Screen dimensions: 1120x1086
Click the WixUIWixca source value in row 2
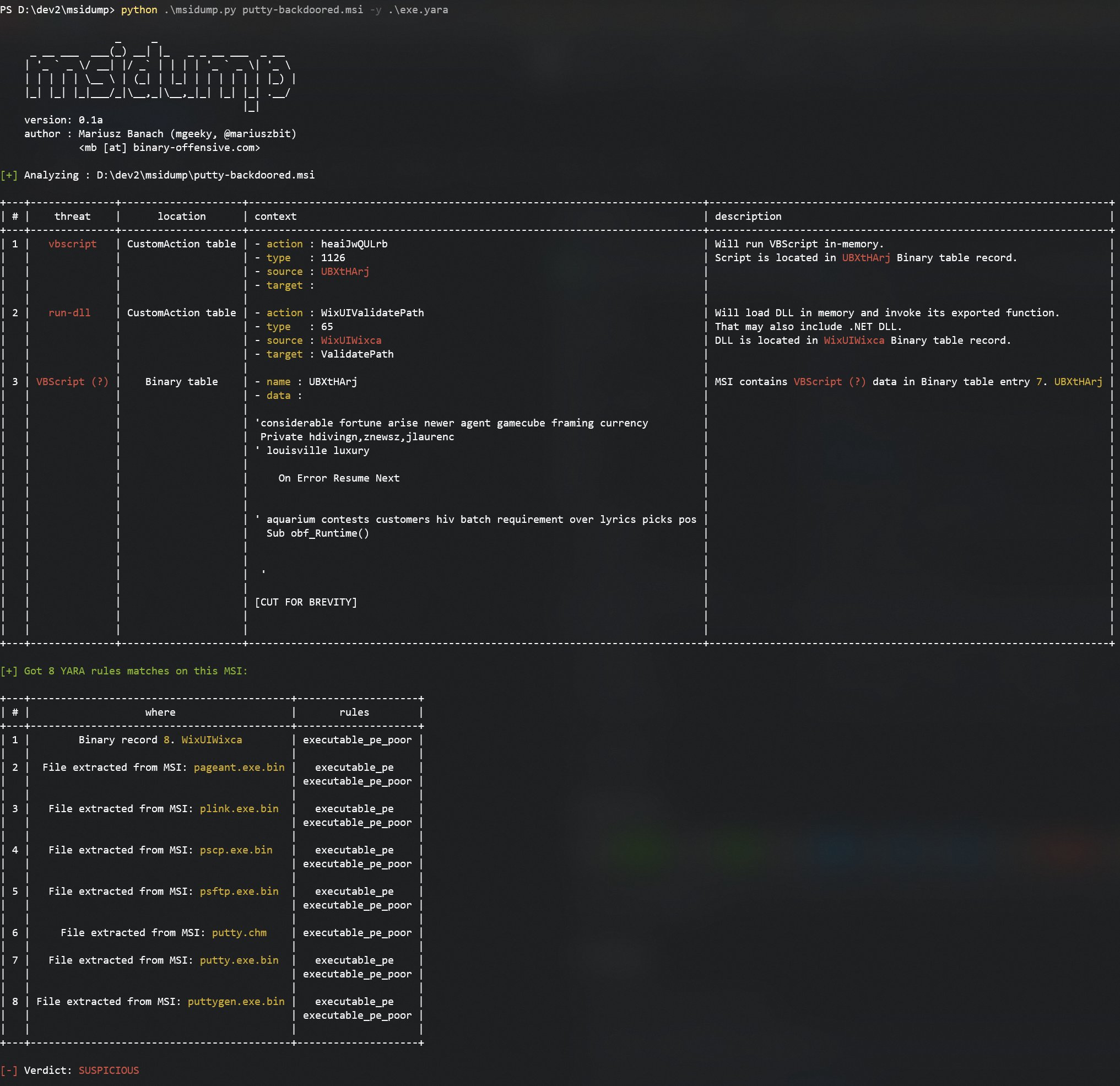click(x=351, y=340)
